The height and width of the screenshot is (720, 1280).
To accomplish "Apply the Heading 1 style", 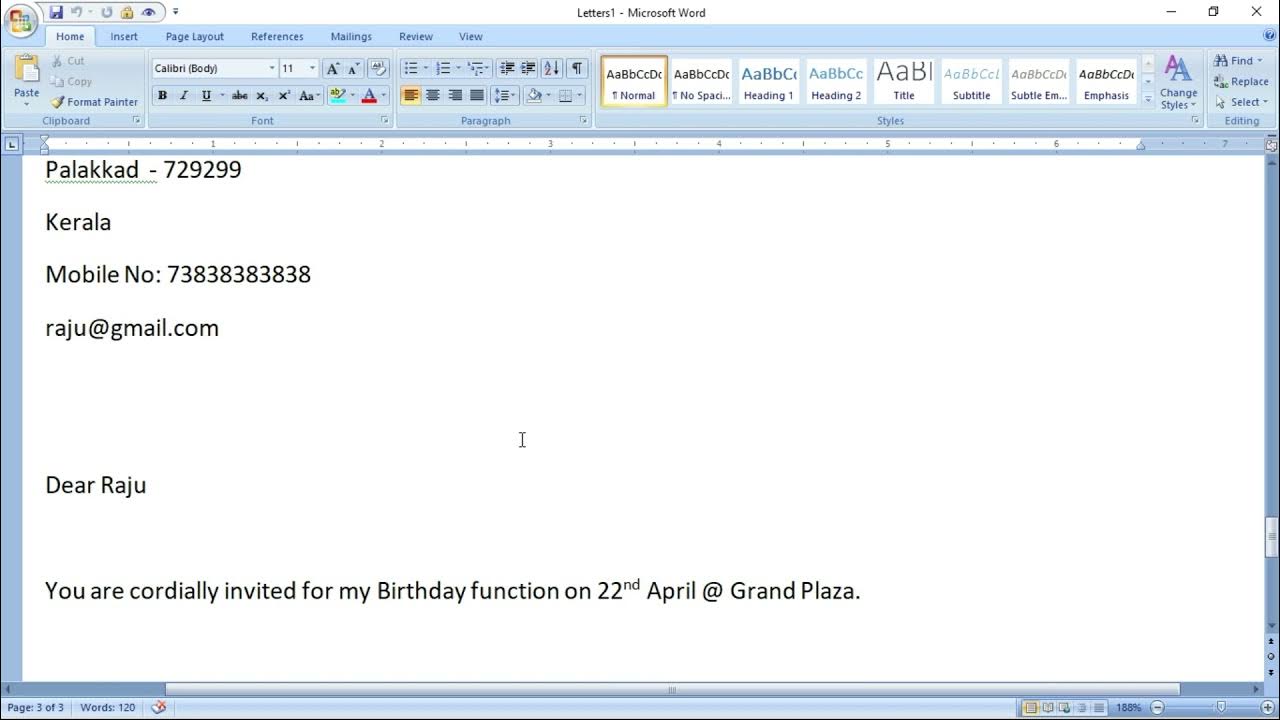I will [x=769, y=81].
